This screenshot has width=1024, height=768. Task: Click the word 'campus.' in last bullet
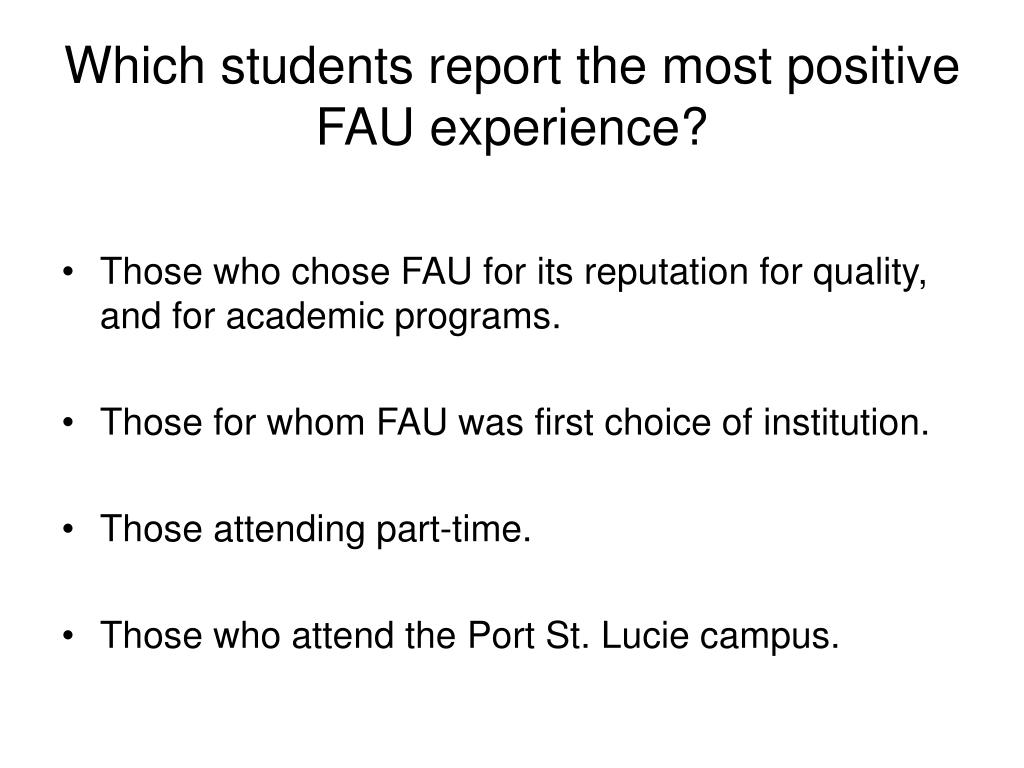click(x=769, y=637)
